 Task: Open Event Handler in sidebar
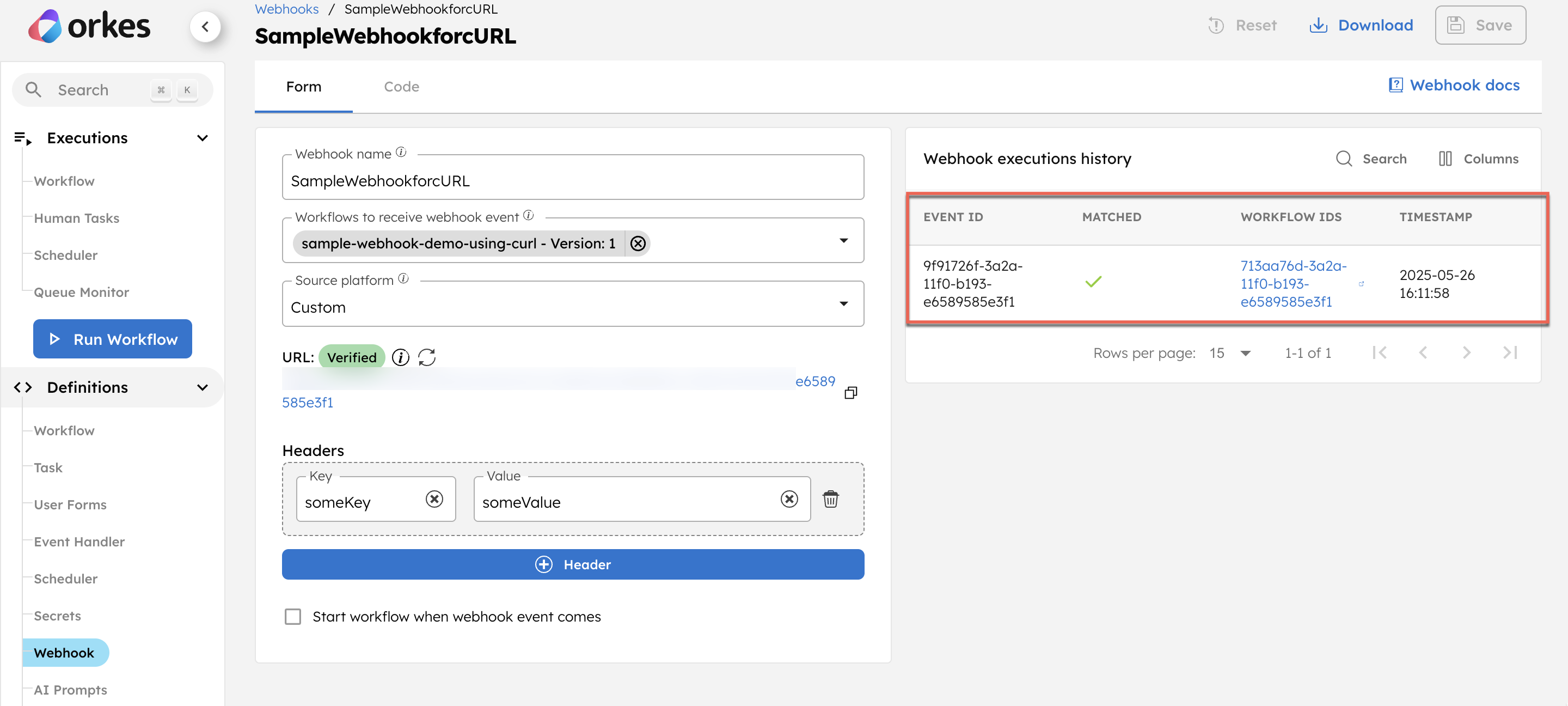point(79,543)
